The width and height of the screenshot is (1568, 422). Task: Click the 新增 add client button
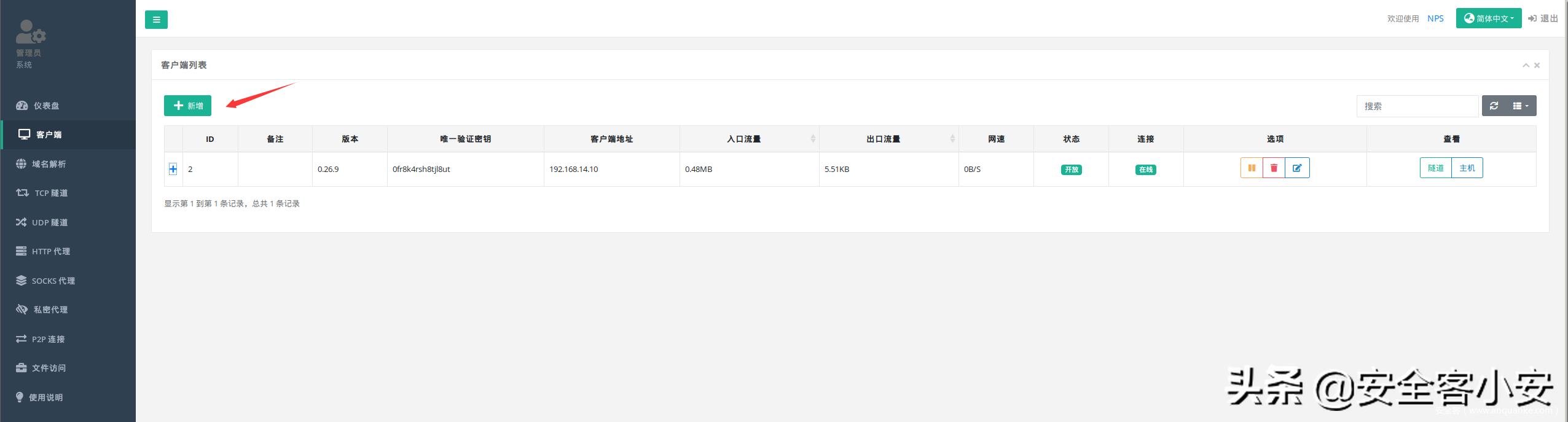[x=187, y=106]
